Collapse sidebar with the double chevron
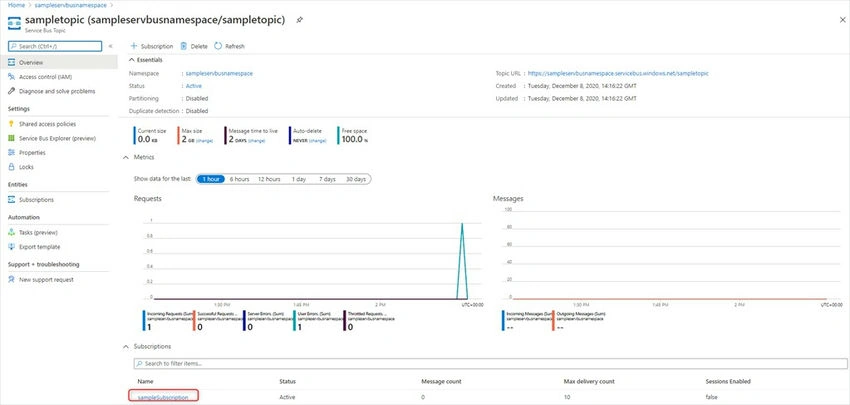The height and width of the screenshot is (405, 850). 111,47
